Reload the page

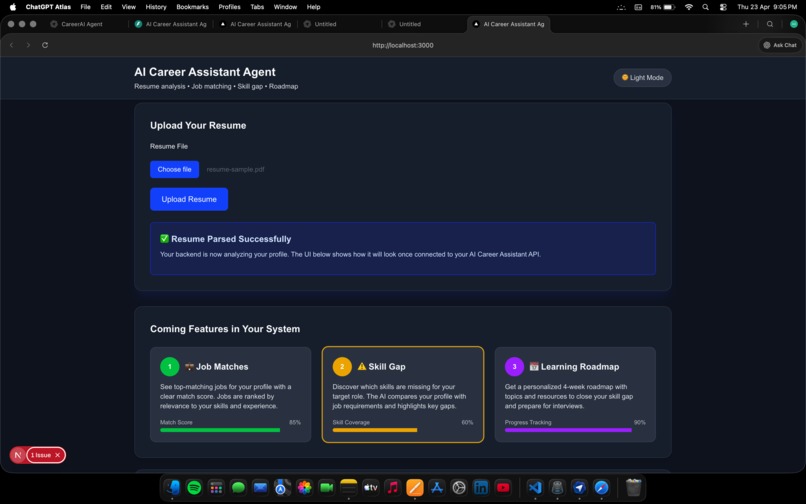45,45
